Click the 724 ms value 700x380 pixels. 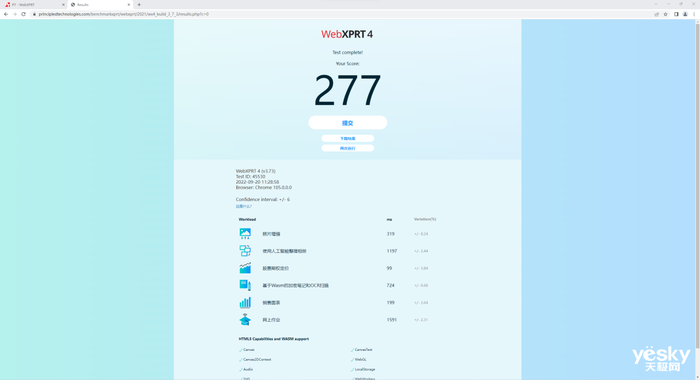coord(391,285)
